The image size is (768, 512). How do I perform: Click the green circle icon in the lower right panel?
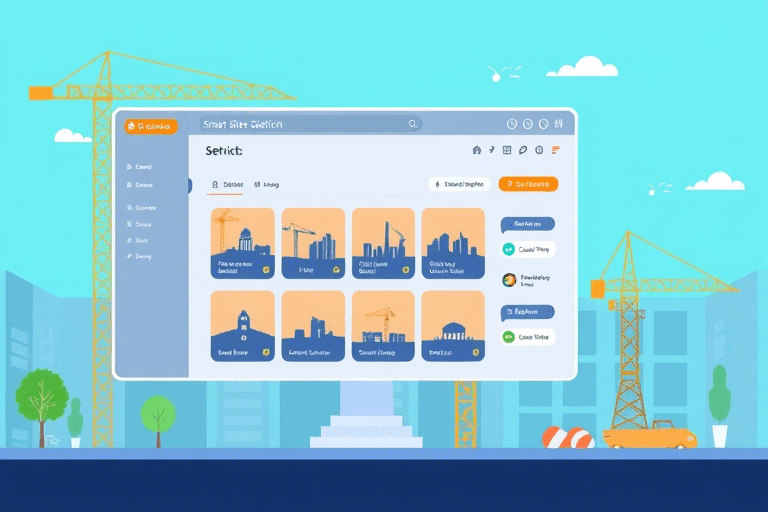point(508,338)
